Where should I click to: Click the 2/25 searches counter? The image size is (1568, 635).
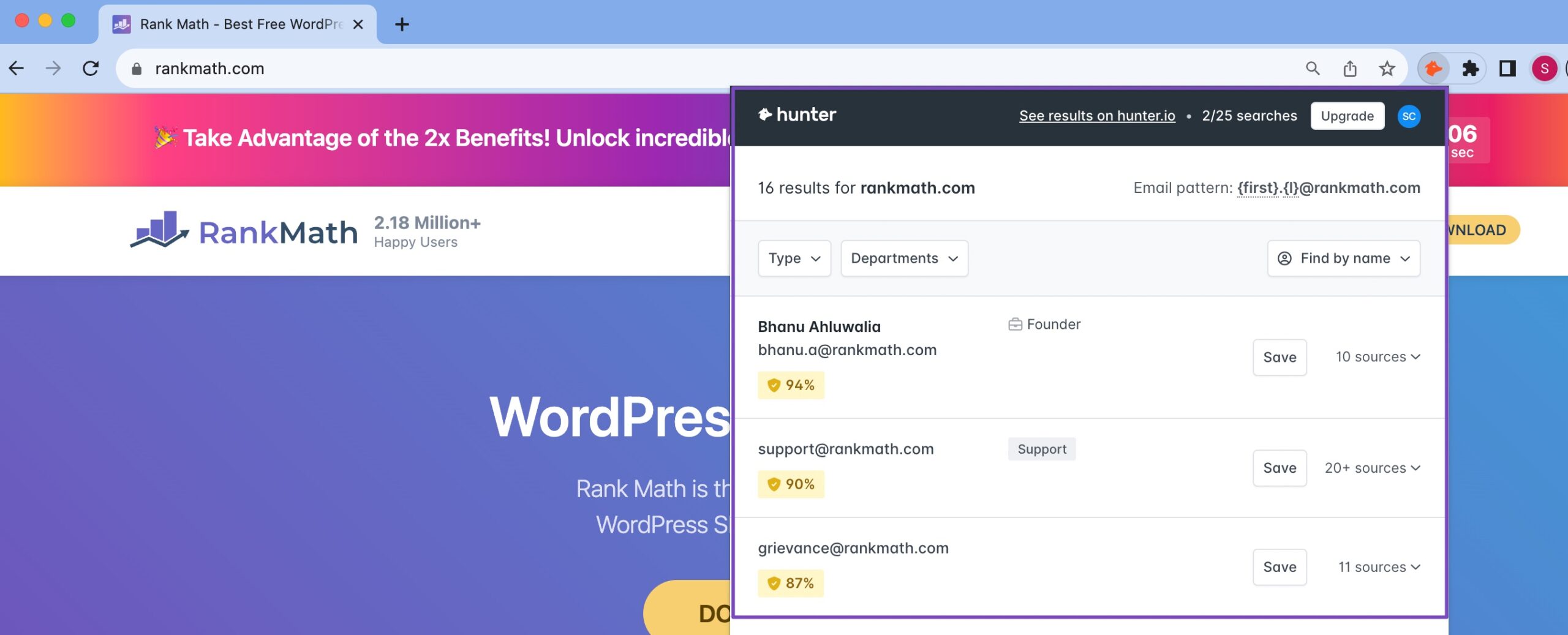pyautogui.click(x=1249, y=116)
